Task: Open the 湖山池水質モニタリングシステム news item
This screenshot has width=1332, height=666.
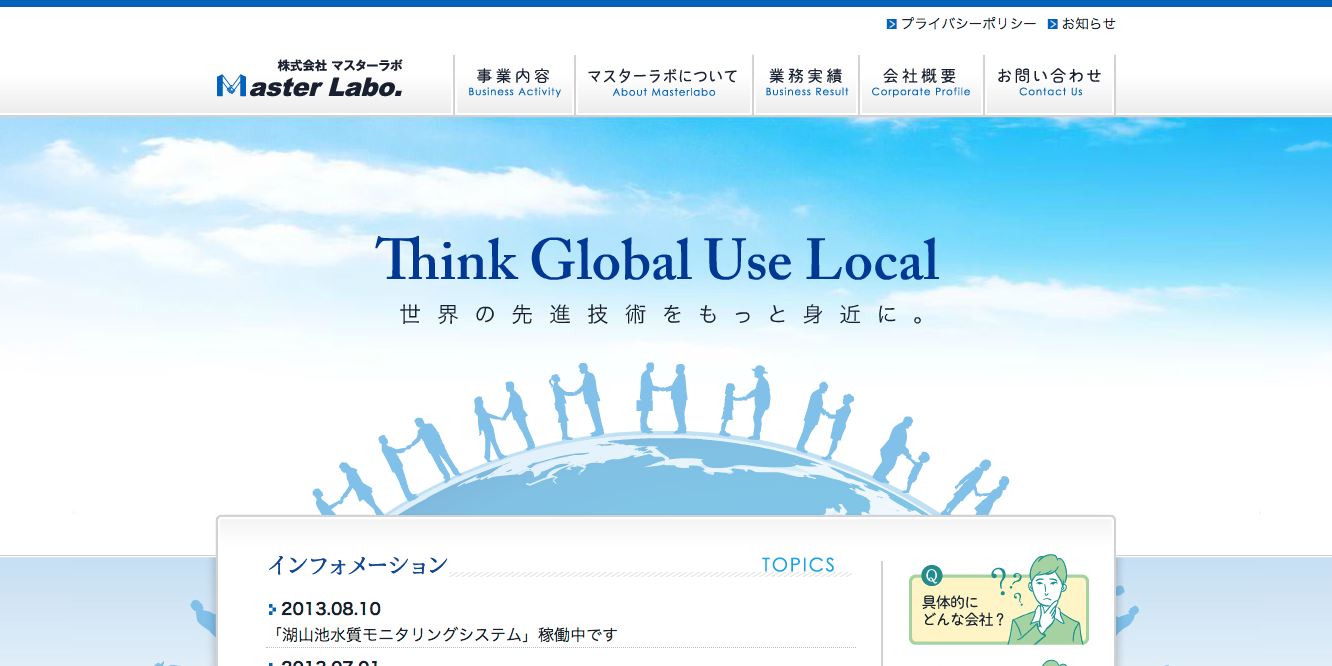Action: 444,635
